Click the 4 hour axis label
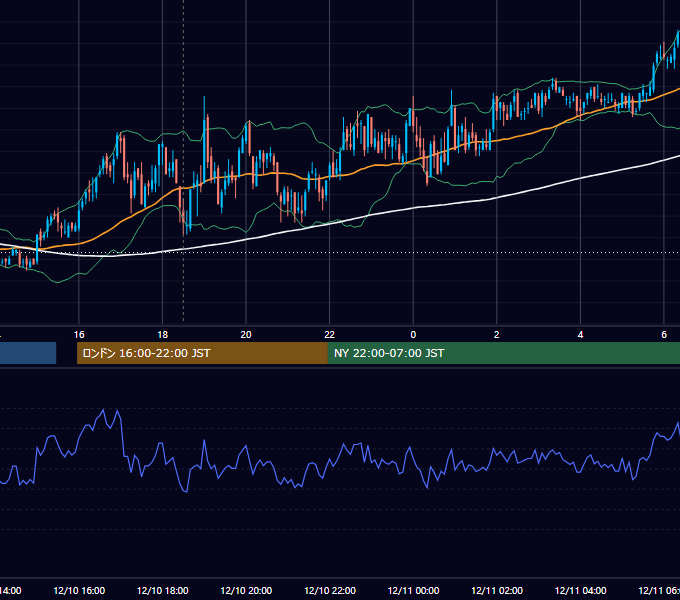680x600 pixels. coord(580,335)
